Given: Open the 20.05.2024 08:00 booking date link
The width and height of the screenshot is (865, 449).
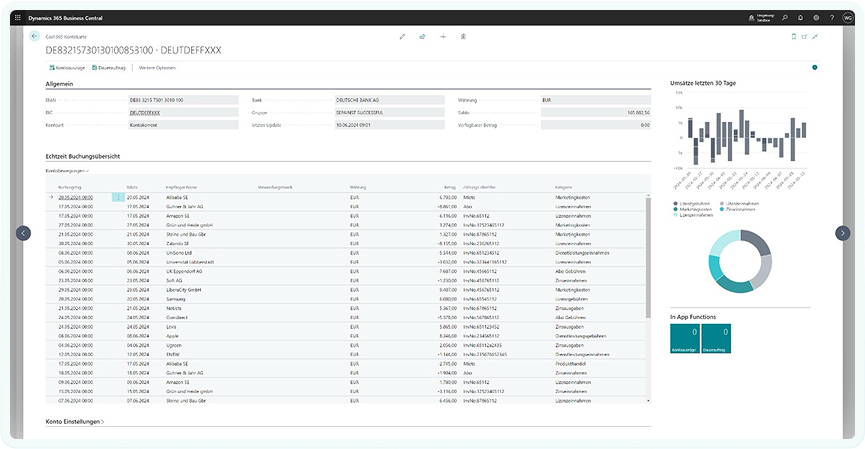Looking at the screenshot, I should click(x=76, y=197).
